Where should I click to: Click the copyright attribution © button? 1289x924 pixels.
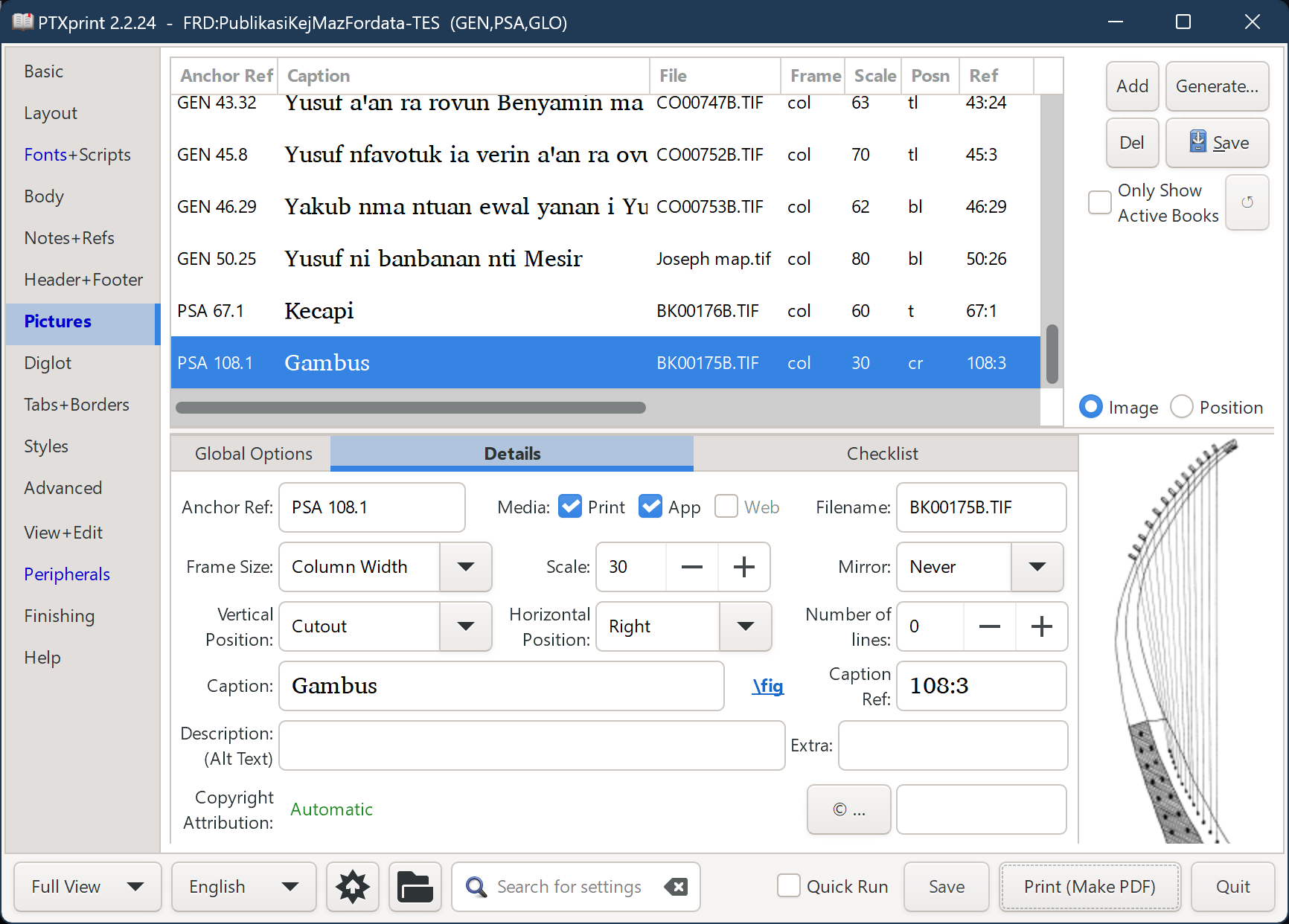(848, 809)
